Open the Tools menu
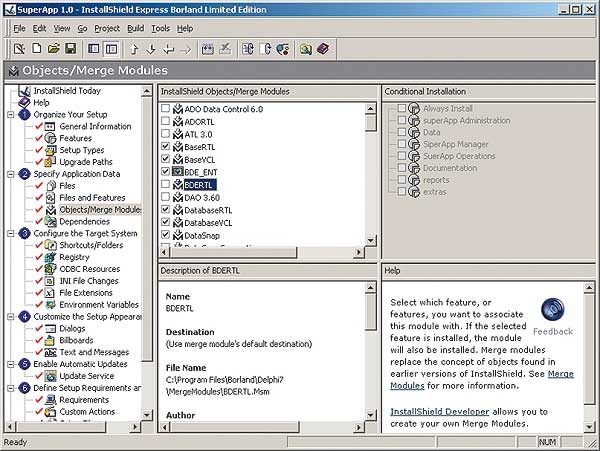 pyautogui.click(x=160, y=28)
